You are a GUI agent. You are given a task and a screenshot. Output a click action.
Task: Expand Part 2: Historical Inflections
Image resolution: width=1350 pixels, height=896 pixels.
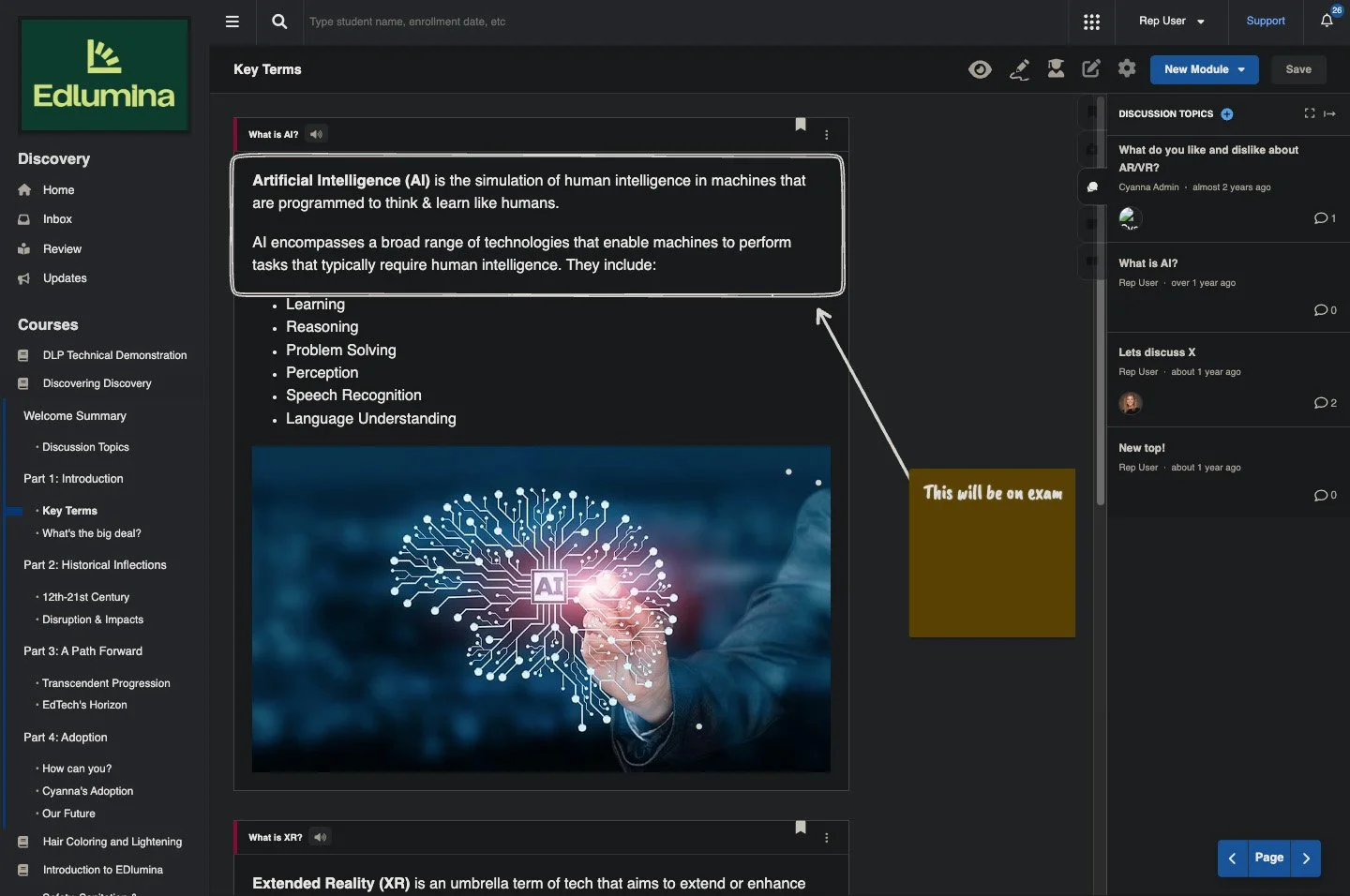[x=95, y=565]
